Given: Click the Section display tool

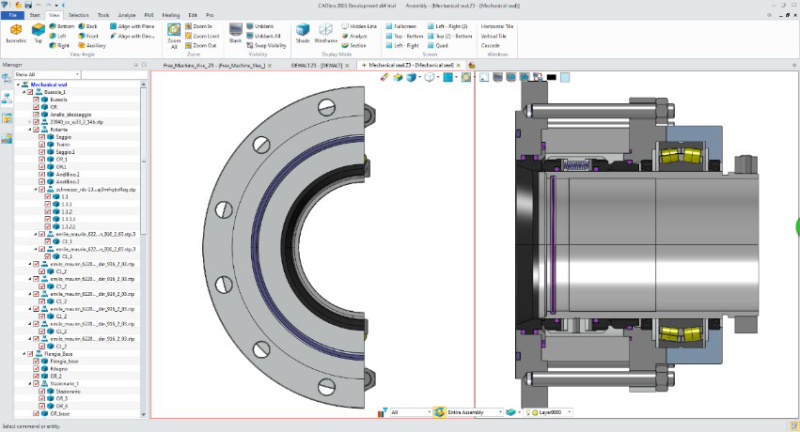Looking at the screenshot, I should click(354, 45).
